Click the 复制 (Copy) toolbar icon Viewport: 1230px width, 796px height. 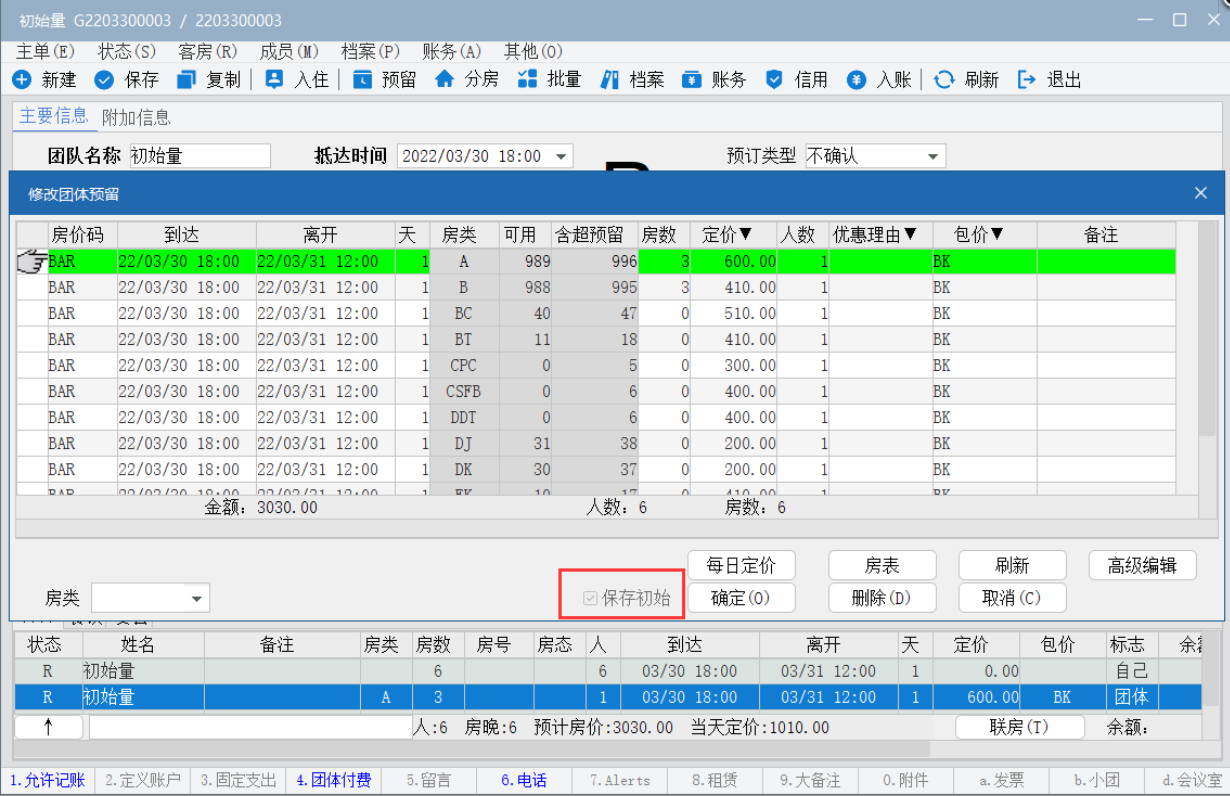tap(186, 80)
